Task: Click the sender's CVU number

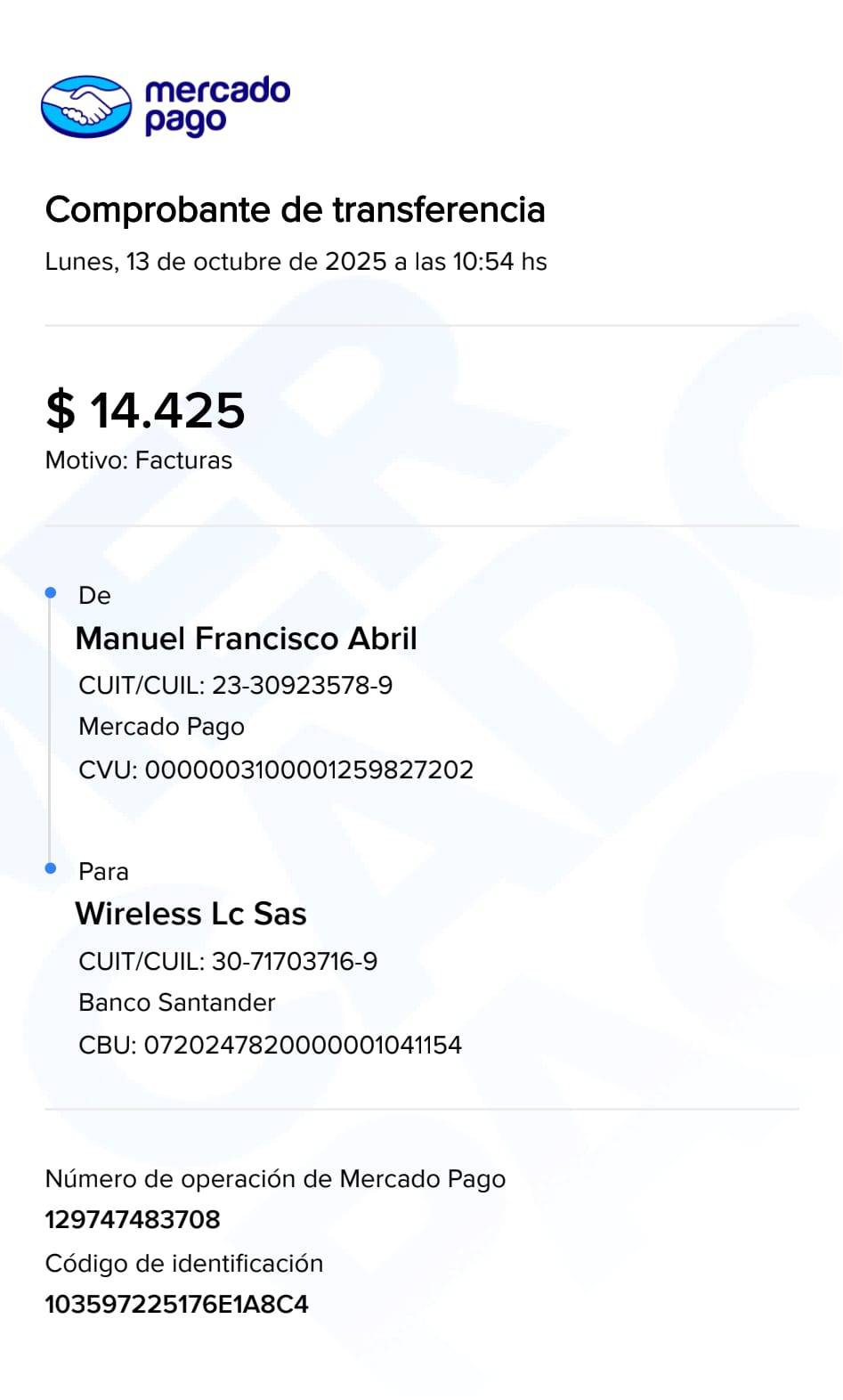Action: click(276, 769)
